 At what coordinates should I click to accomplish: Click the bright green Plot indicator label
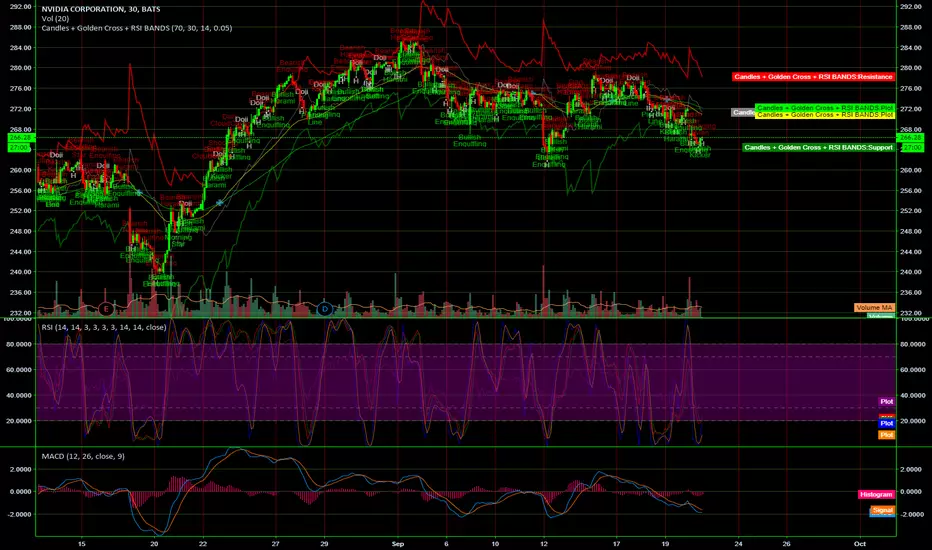[825, 108]
